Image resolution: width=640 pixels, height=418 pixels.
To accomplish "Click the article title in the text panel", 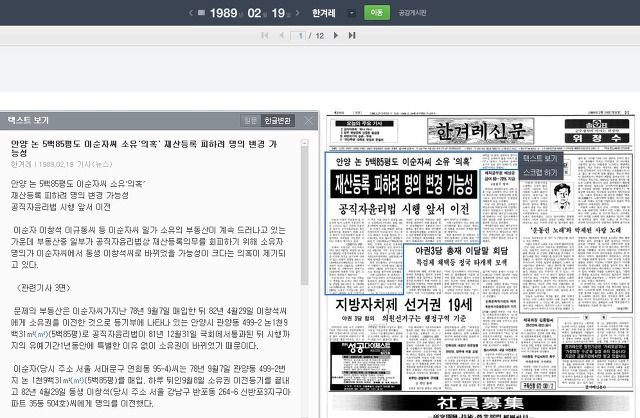I will tap(144, 148).
